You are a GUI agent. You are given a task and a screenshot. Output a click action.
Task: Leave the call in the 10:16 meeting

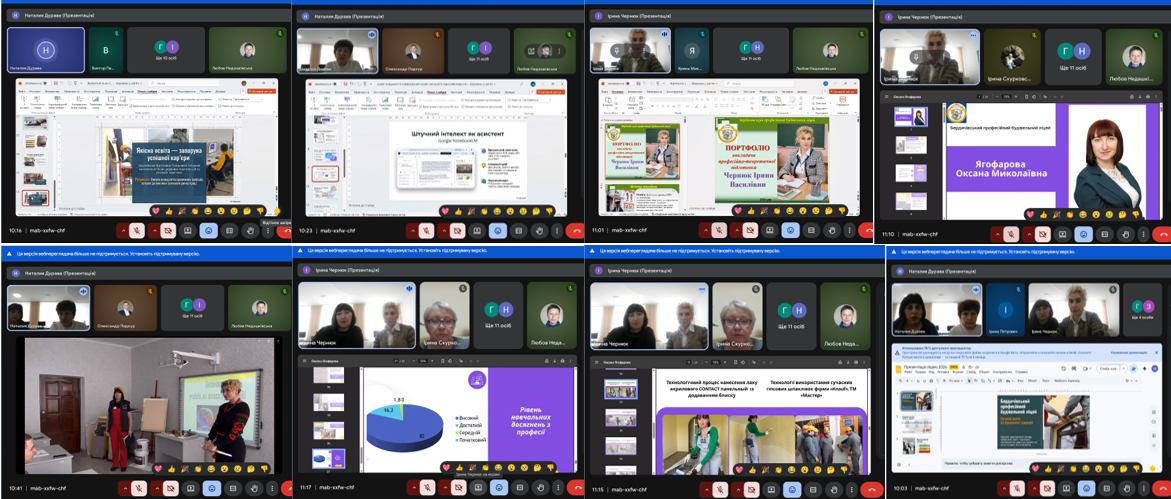287,230
